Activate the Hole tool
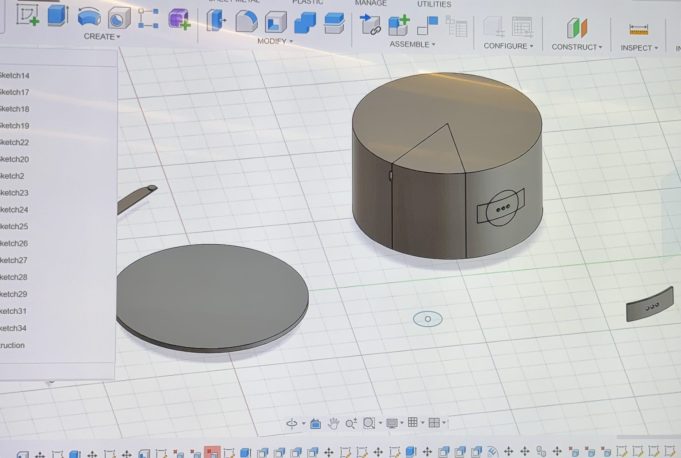This screenshot has width=681, height=458. click(x=118, y=18)
